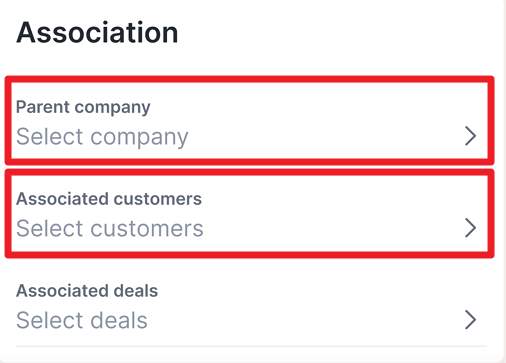Click the chevron arrow beside Select company

click(x=470, y=136)
